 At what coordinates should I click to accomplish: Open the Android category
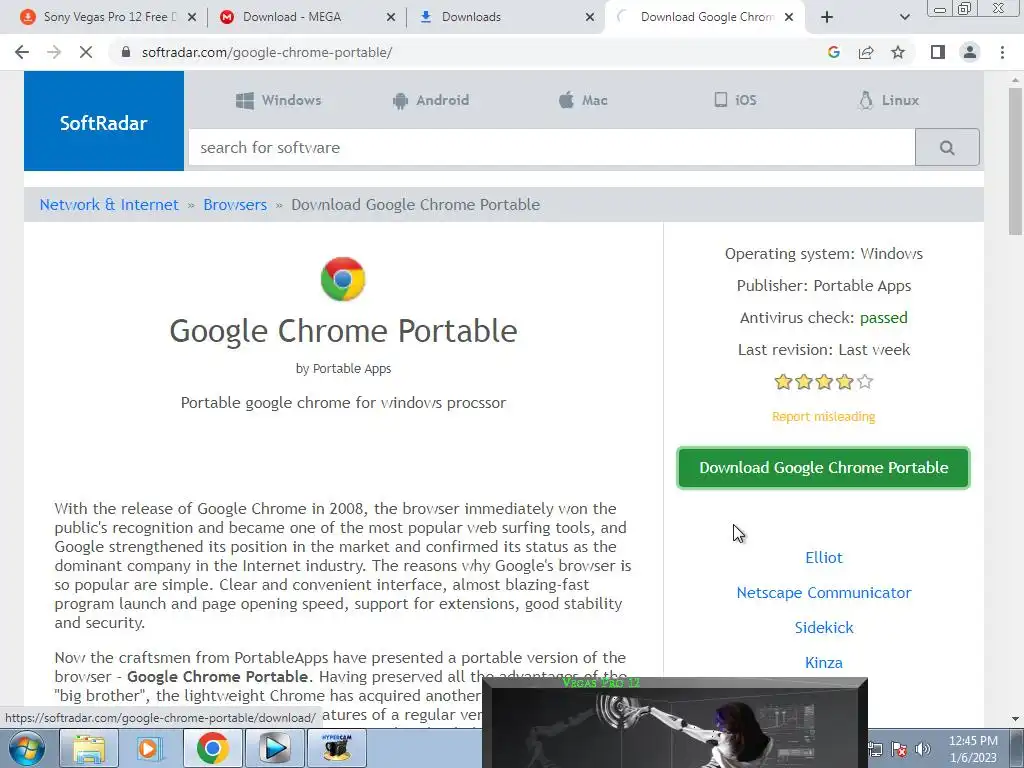tap(431, 100)
